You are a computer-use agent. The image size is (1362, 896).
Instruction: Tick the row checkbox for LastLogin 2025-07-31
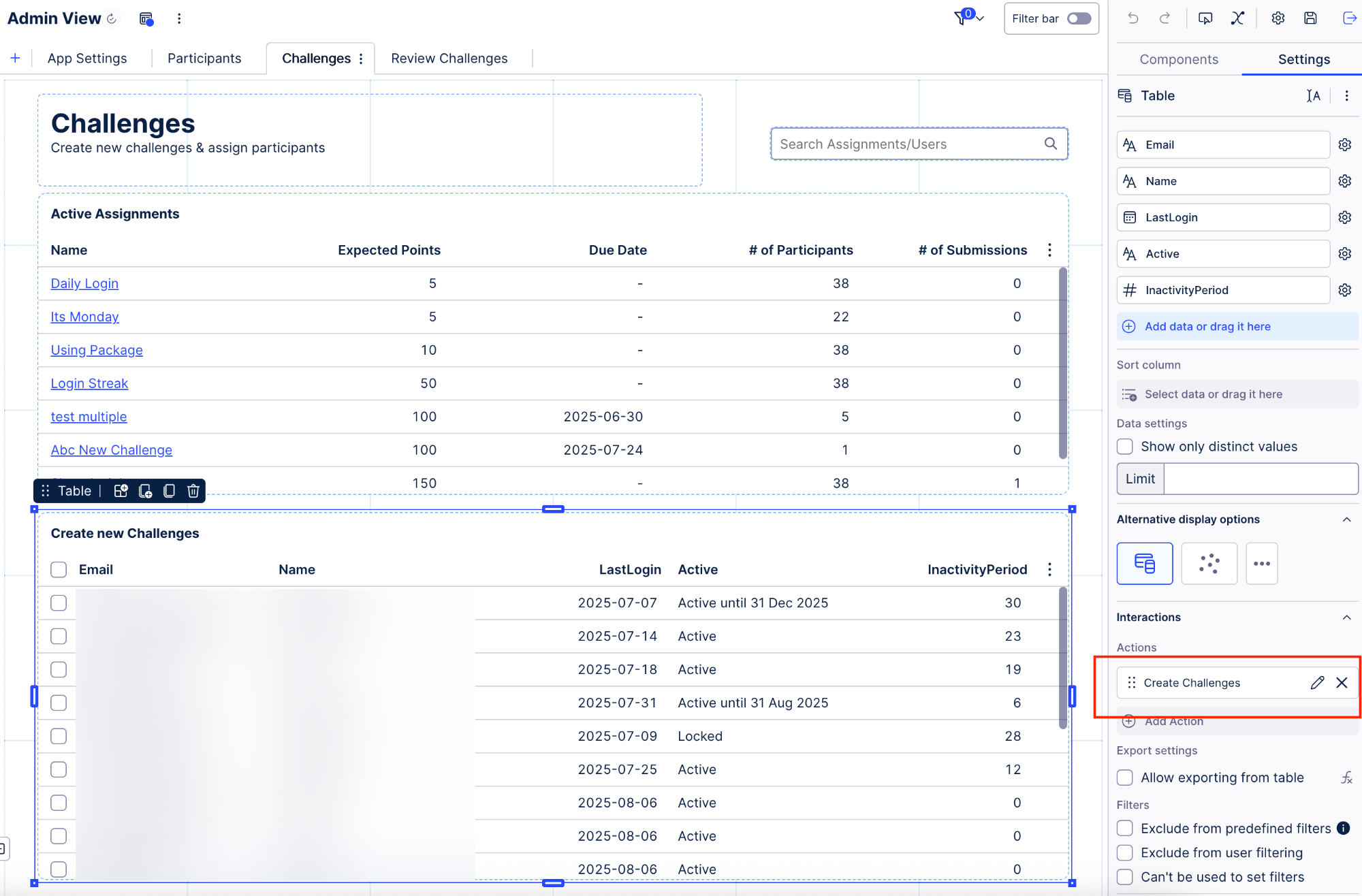click(x=59, y=703)
